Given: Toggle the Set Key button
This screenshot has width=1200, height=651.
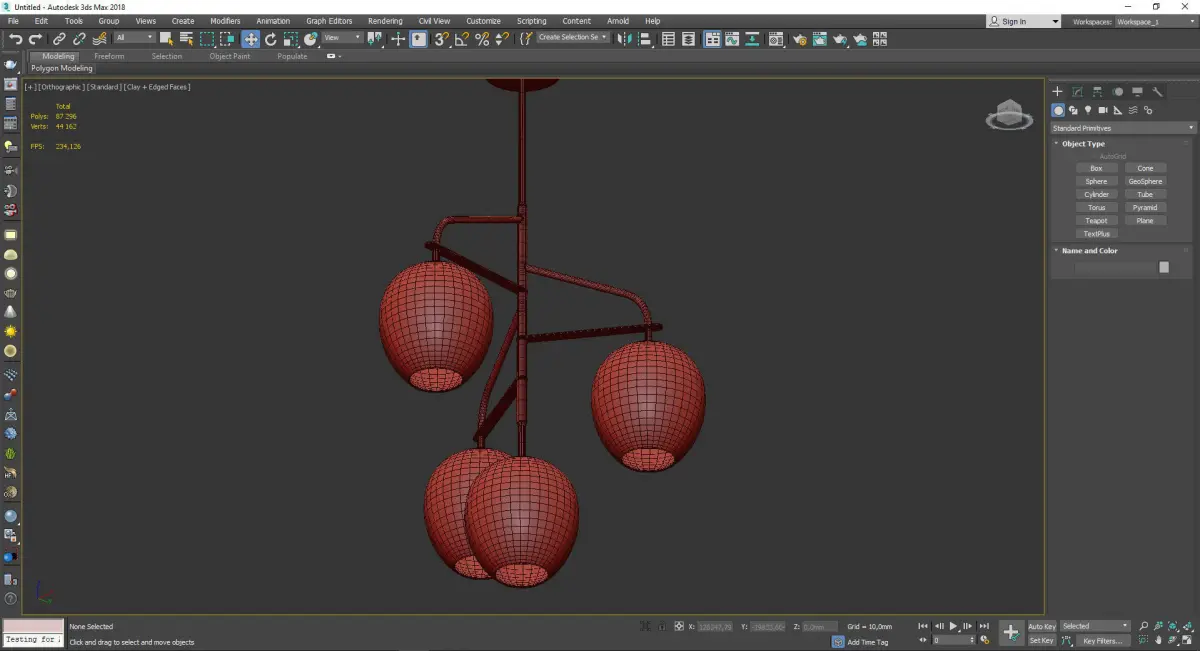Looking at the screenshot, I should coord(1042,640).
